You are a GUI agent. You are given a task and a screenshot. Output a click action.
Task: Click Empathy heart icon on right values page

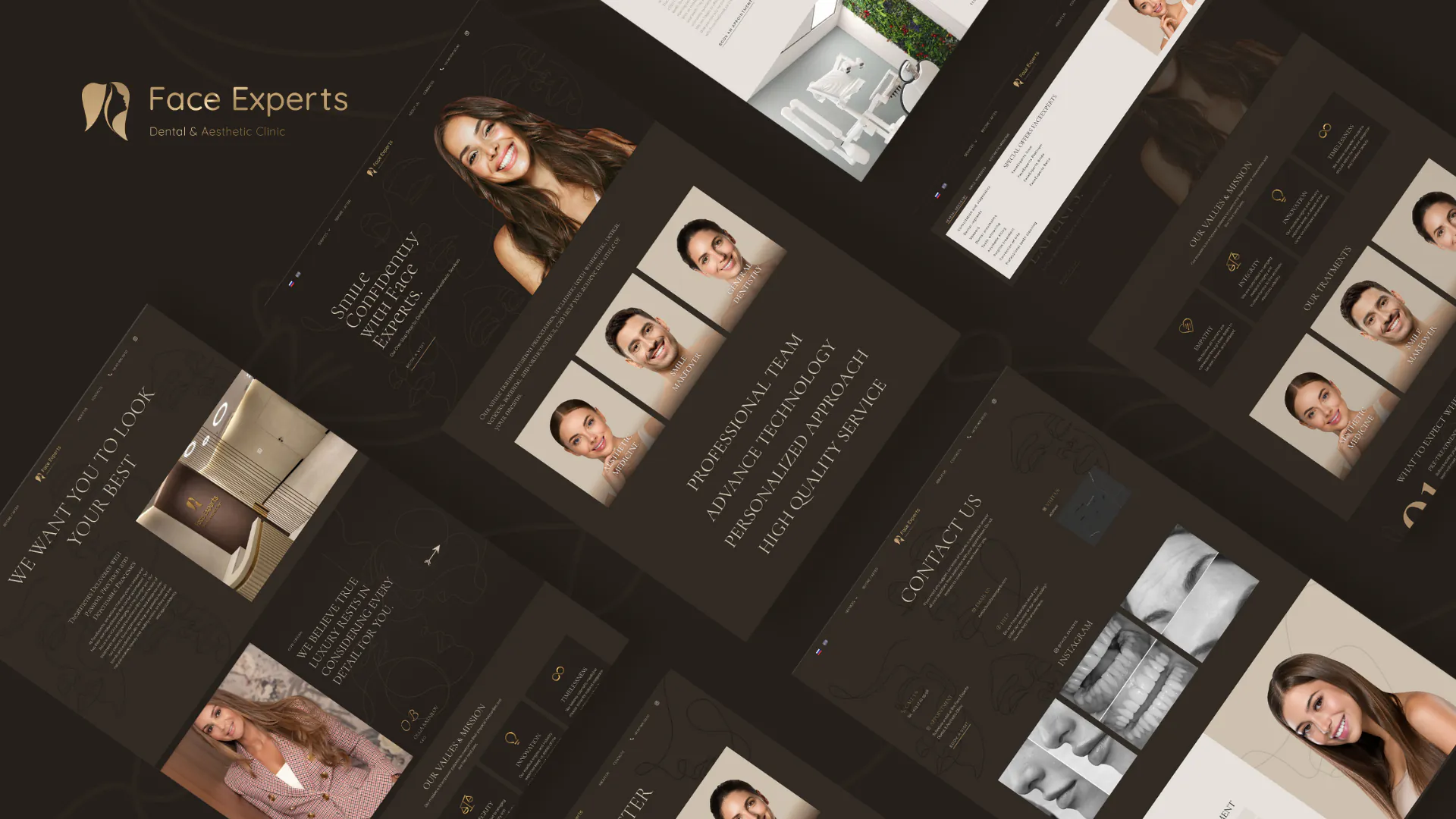pyautogui.click(x=1187, y=327)
